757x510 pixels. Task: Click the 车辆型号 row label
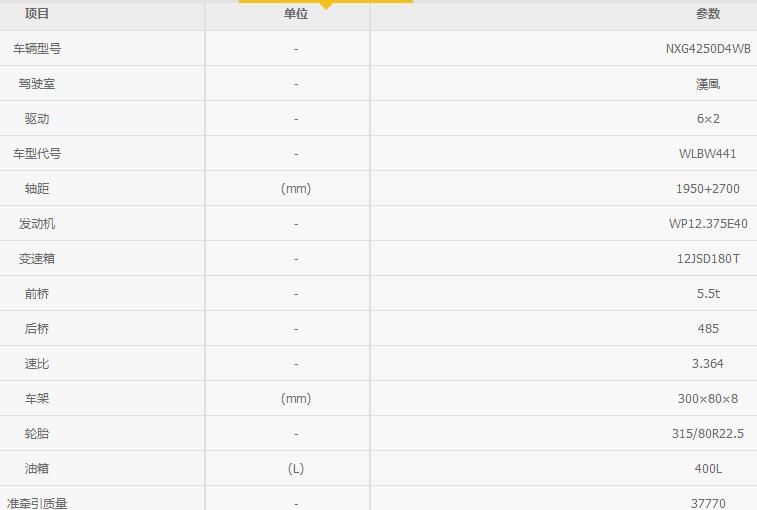click(37, 49)
